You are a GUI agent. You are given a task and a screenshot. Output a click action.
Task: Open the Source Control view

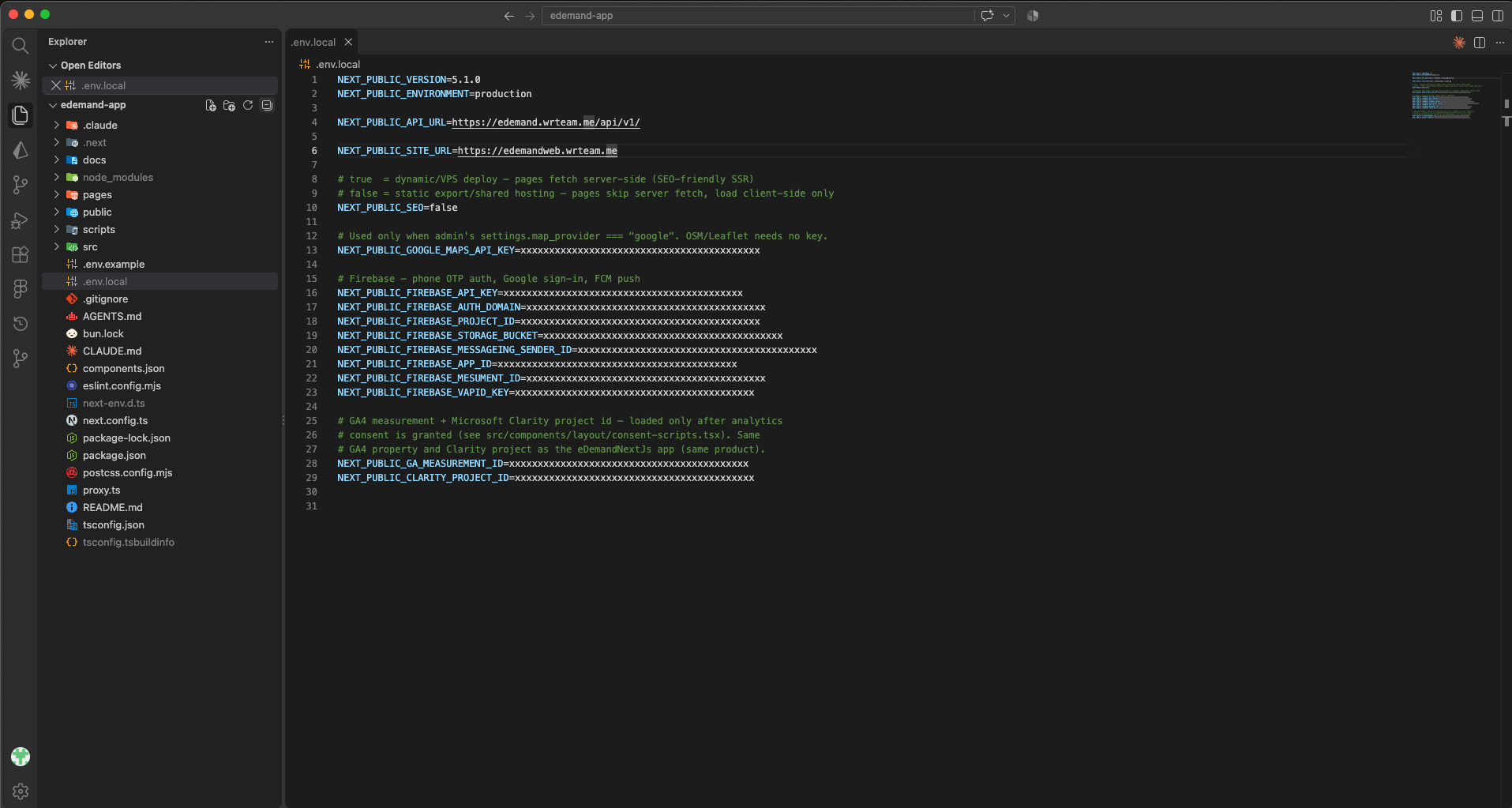21,185
